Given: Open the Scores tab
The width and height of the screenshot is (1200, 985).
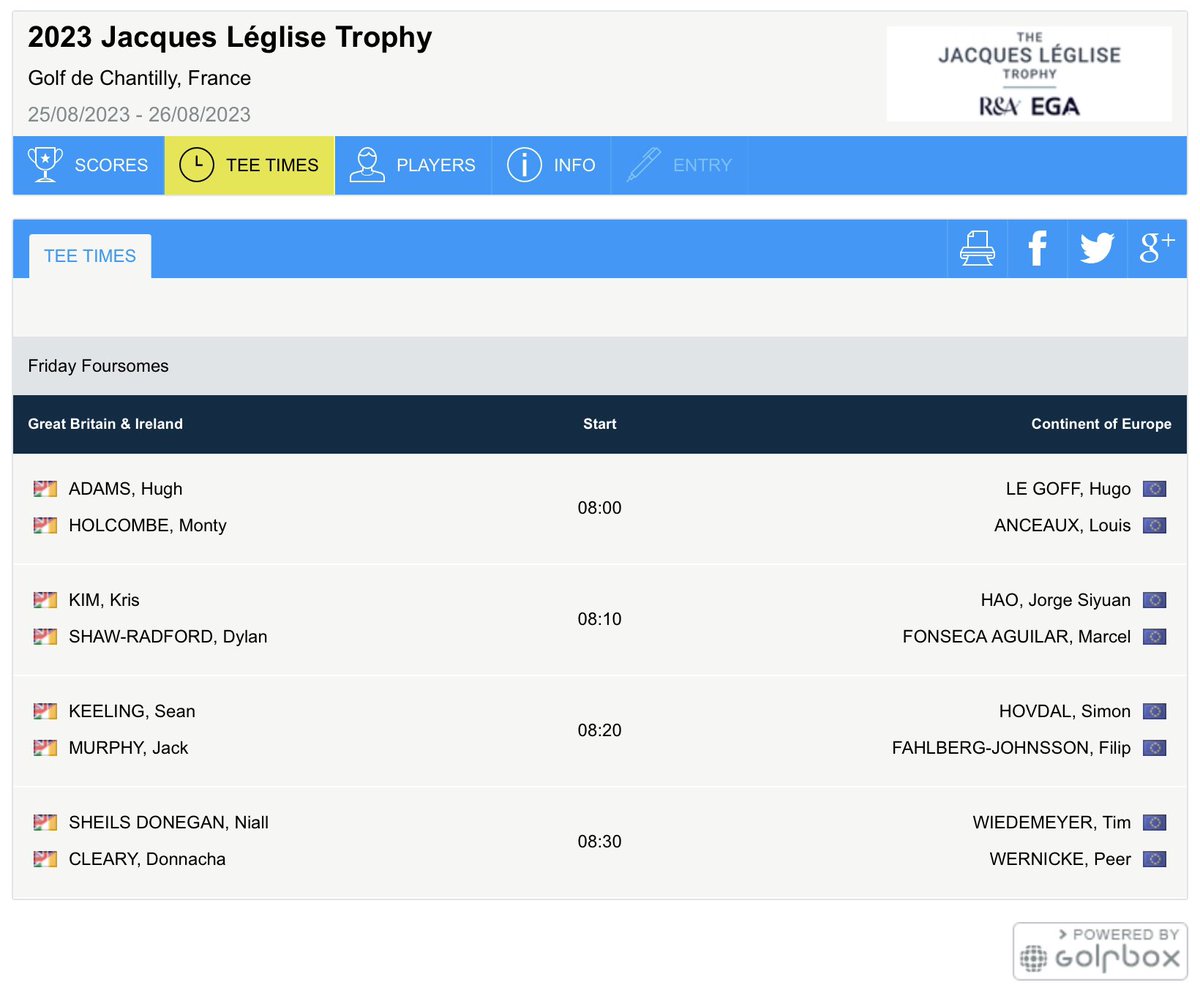Looking at the screenshot, I should [88, 165].
